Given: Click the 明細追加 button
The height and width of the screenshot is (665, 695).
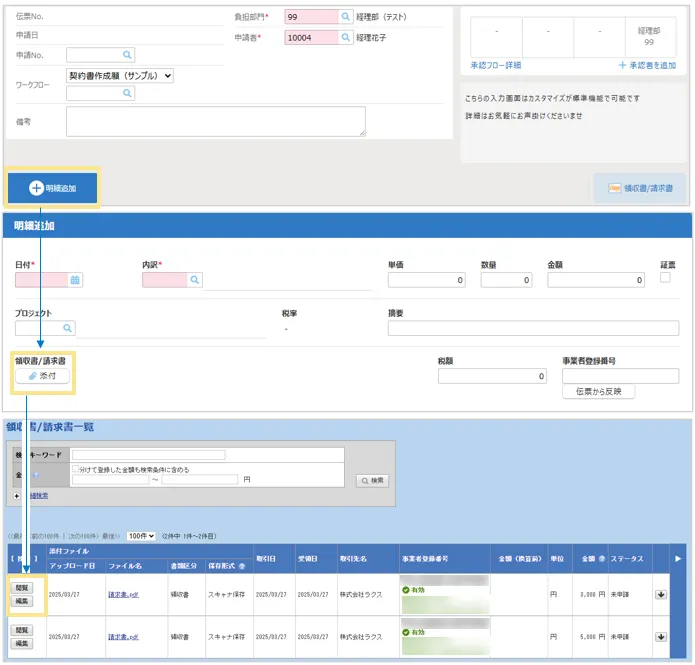Looking at the screenshot, I should [52, 187].
